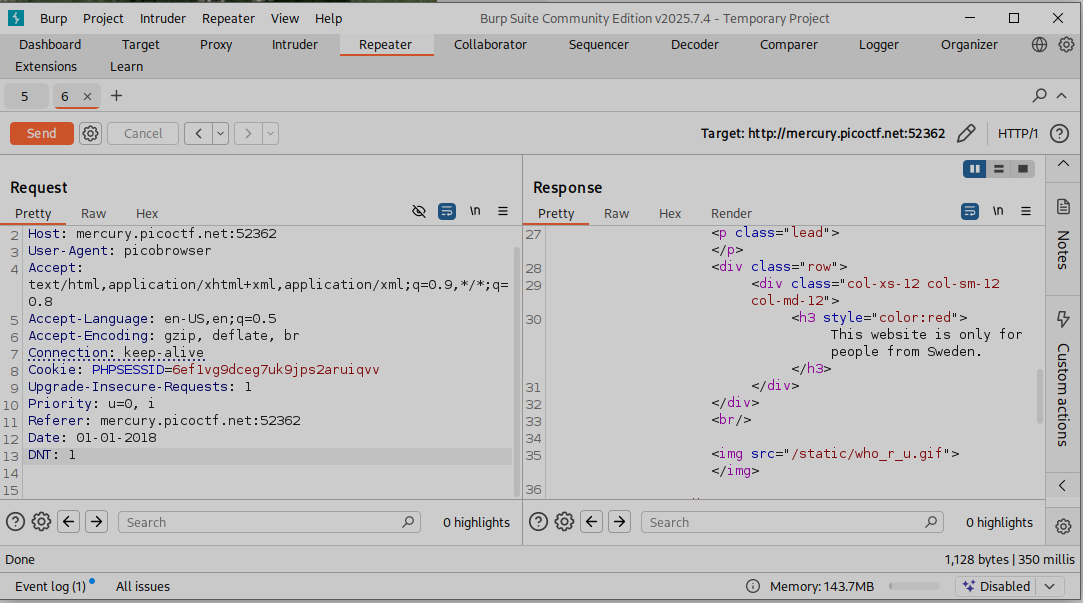Switch to the Decoder tab
This screenshot has width=1083, height=603.
694,44
